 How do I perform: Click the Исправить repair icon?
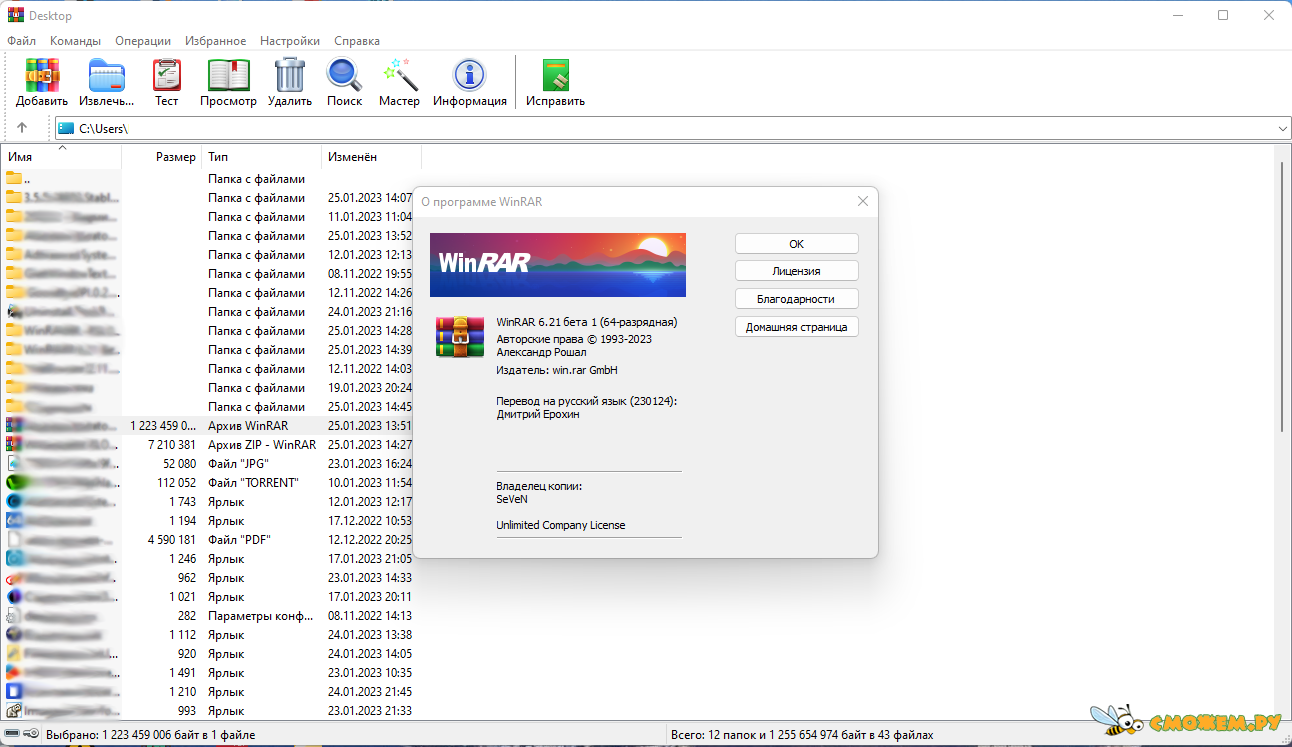click(555, 82)
